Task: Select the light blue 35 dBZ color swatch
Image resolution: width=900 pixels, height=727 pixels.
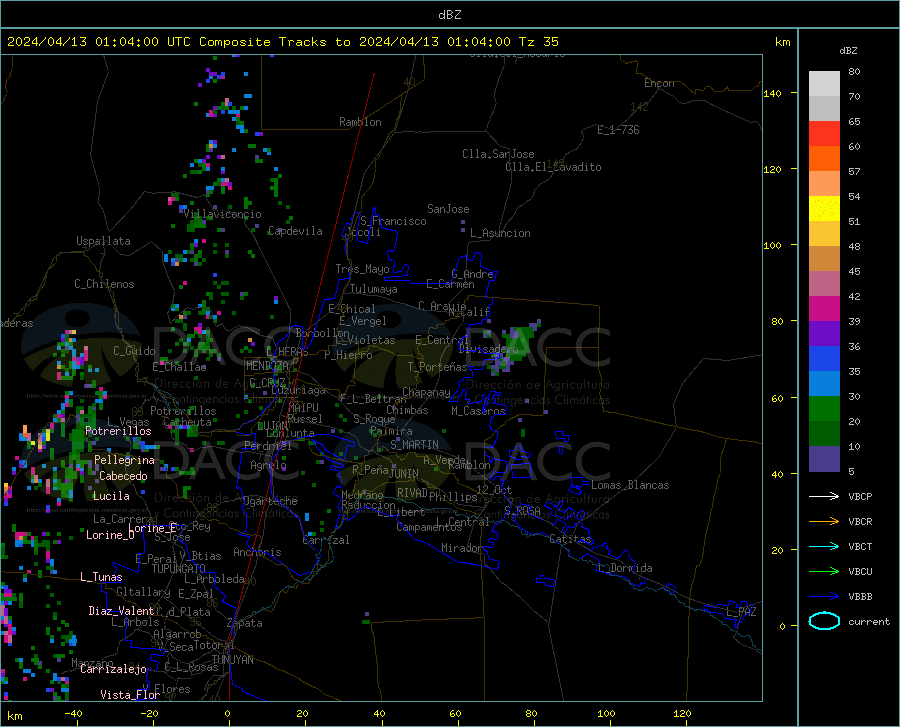Action: [824, 383]
